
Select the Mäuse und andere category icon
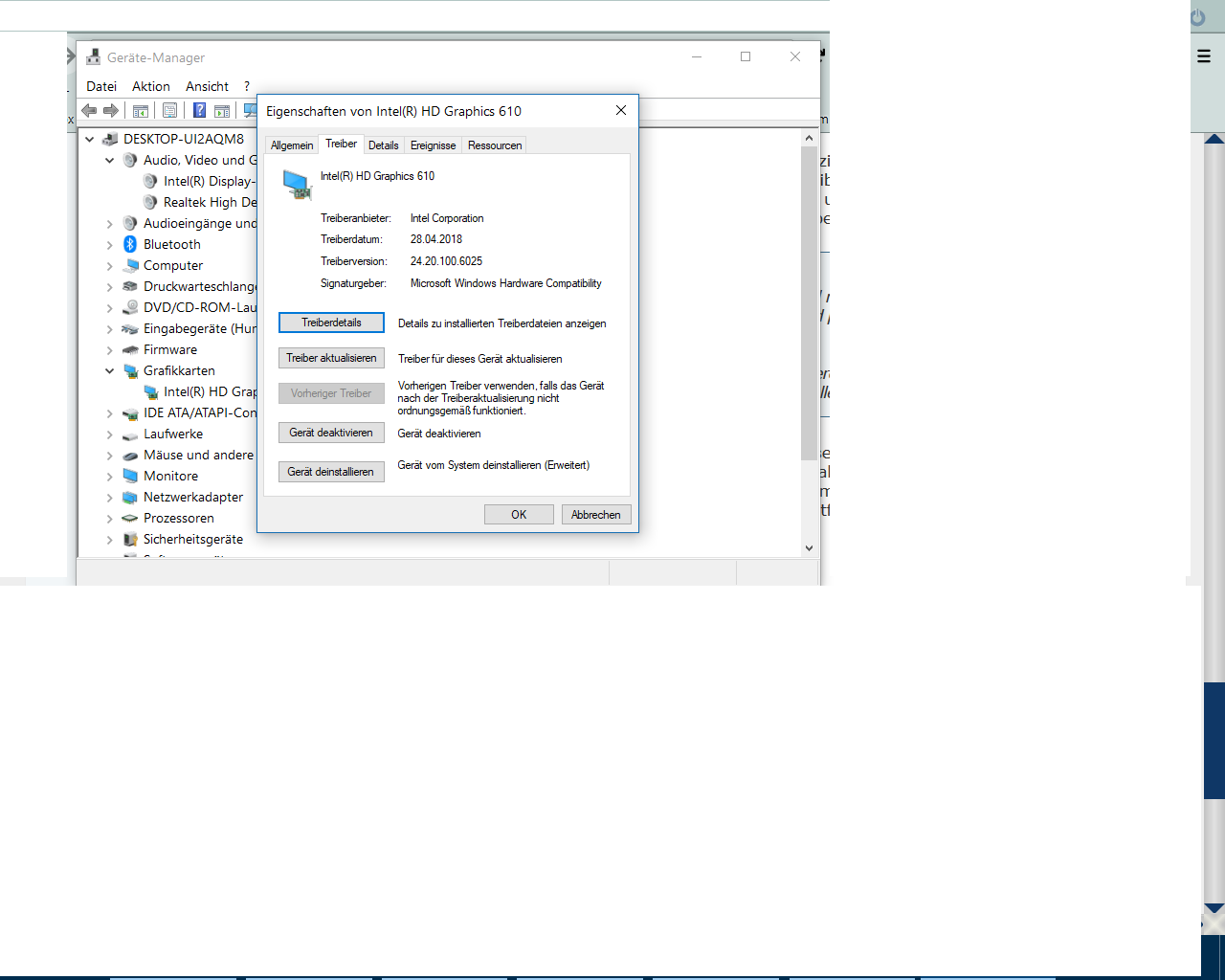[x=130, y=455]
